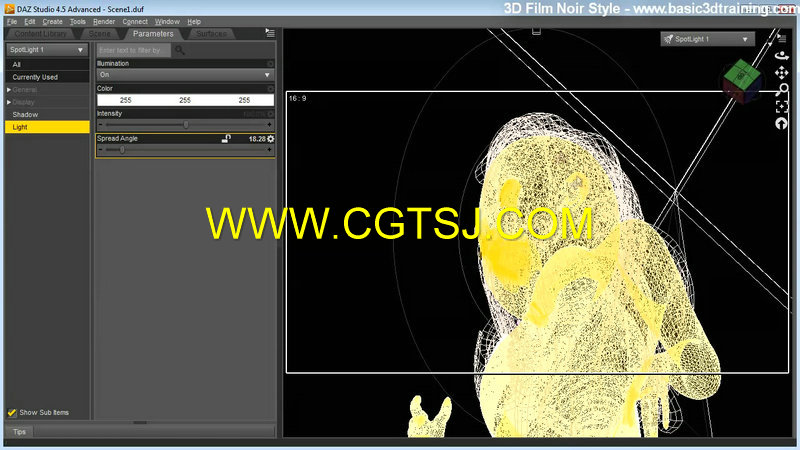Open Illumination property settings icon

[270, 64]
